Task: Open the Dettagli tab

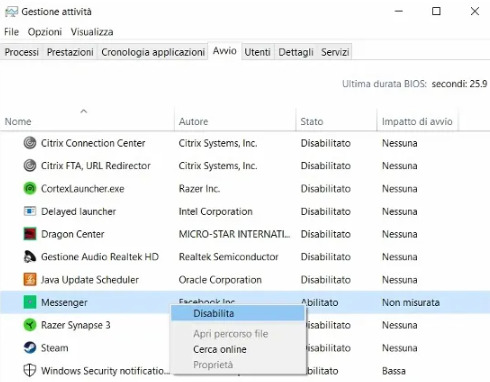Action: tap(296, 52)
